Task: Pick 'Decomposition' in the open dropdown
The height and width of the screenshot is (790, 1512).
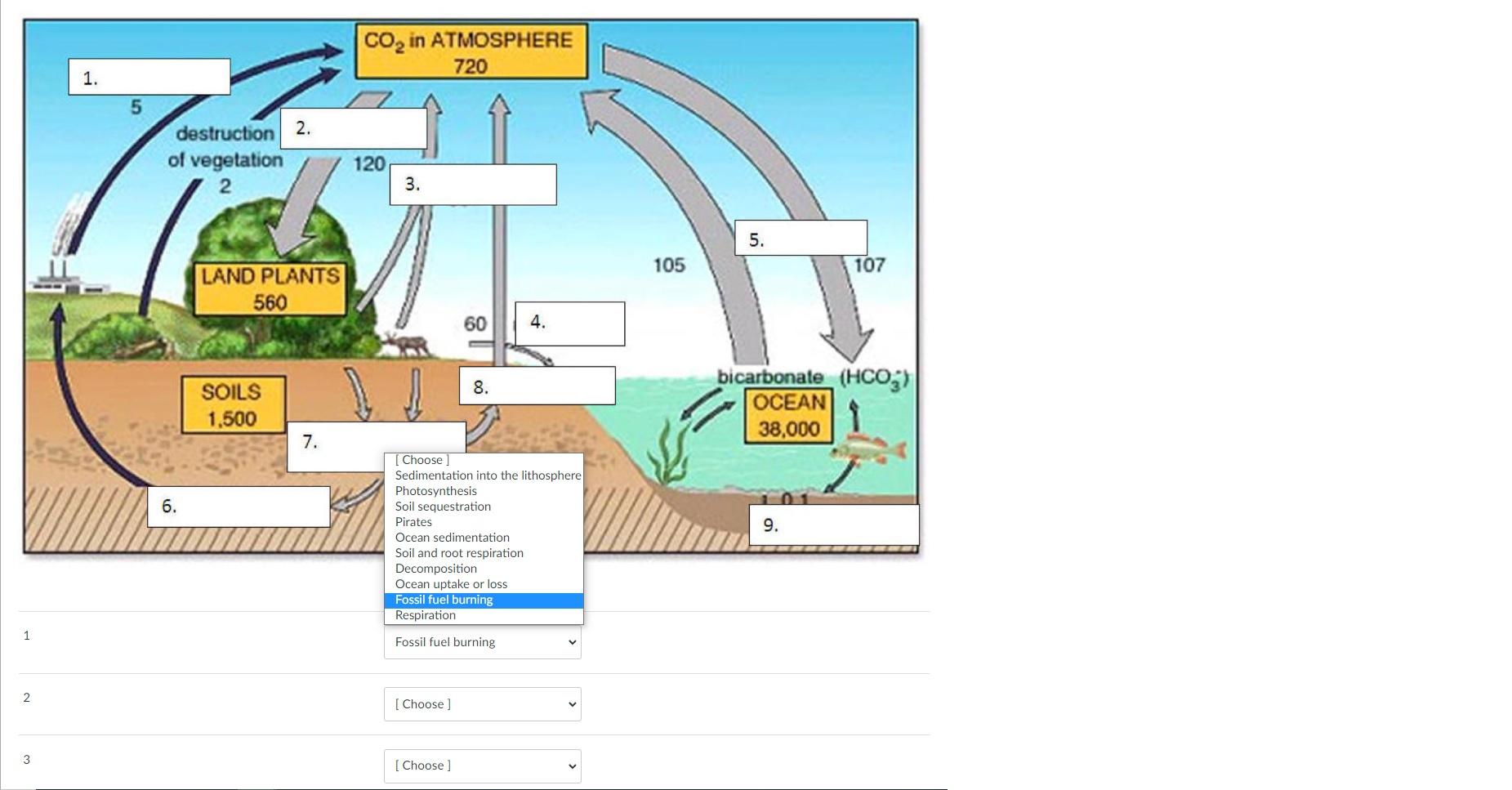Action: (x=484, y=569)
